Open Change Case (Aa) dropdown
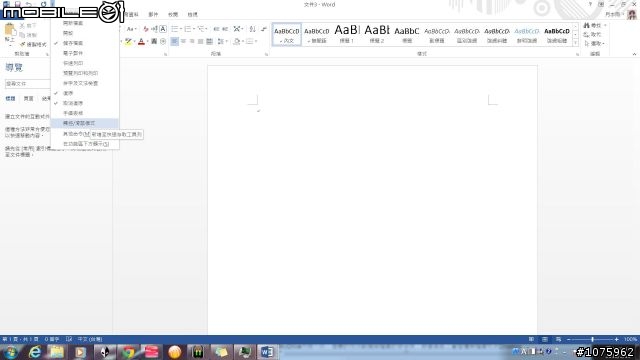 coord(131,29)
